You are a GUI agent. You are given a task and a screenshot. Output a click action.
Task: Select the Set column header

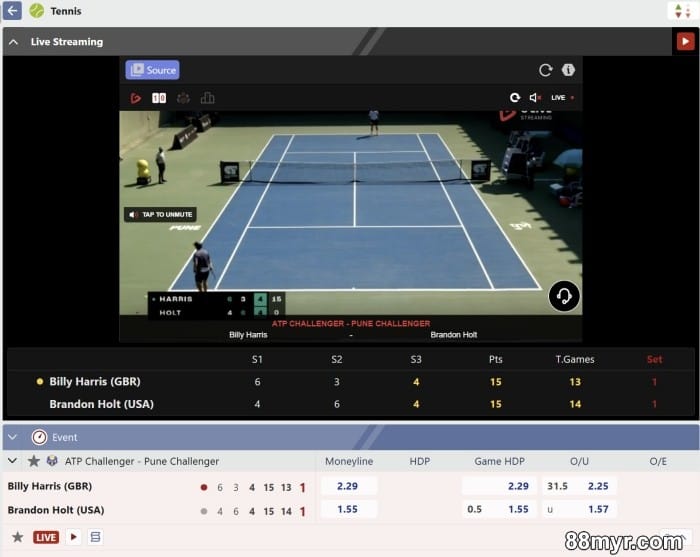tap(654, 359)
